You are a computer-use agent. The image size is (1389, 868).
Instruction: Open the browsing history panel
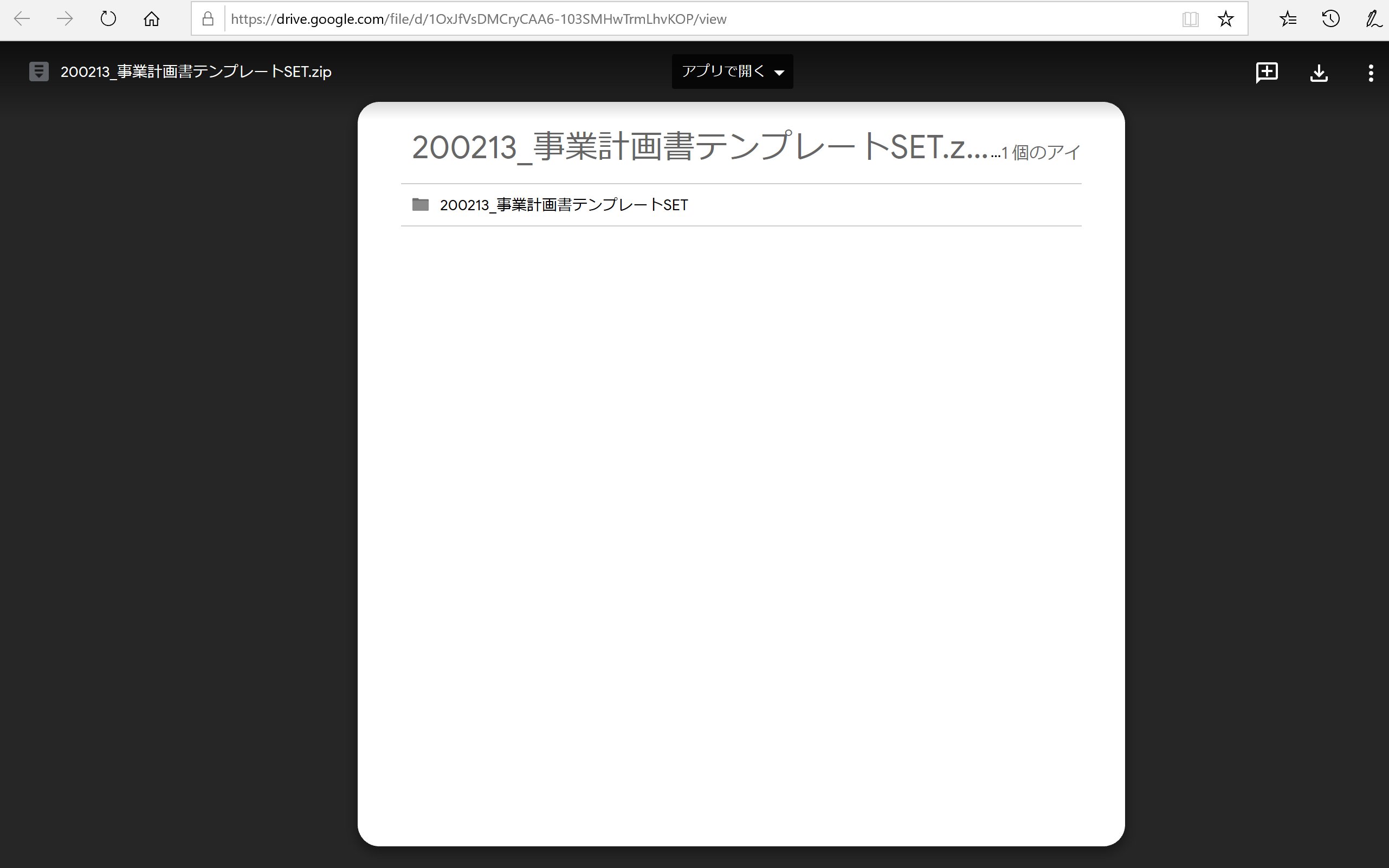pyautogui.click(x=1330, y=19)
